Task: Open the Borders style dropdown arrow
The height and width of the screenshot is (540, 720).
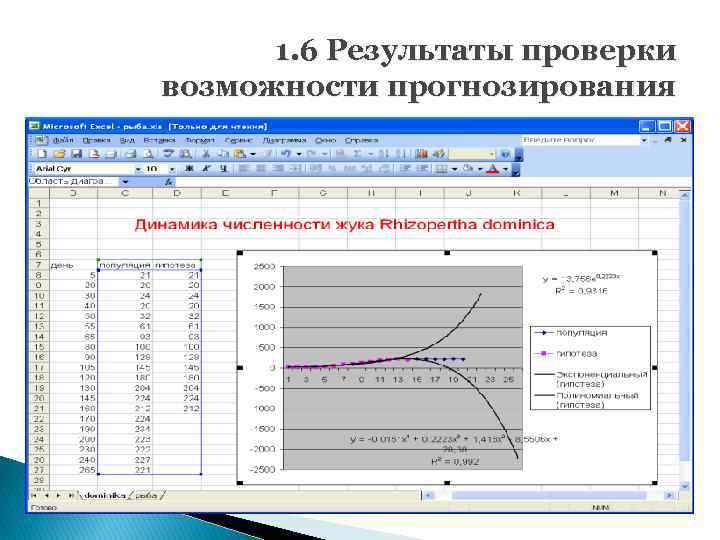Action: click(454, 169)
